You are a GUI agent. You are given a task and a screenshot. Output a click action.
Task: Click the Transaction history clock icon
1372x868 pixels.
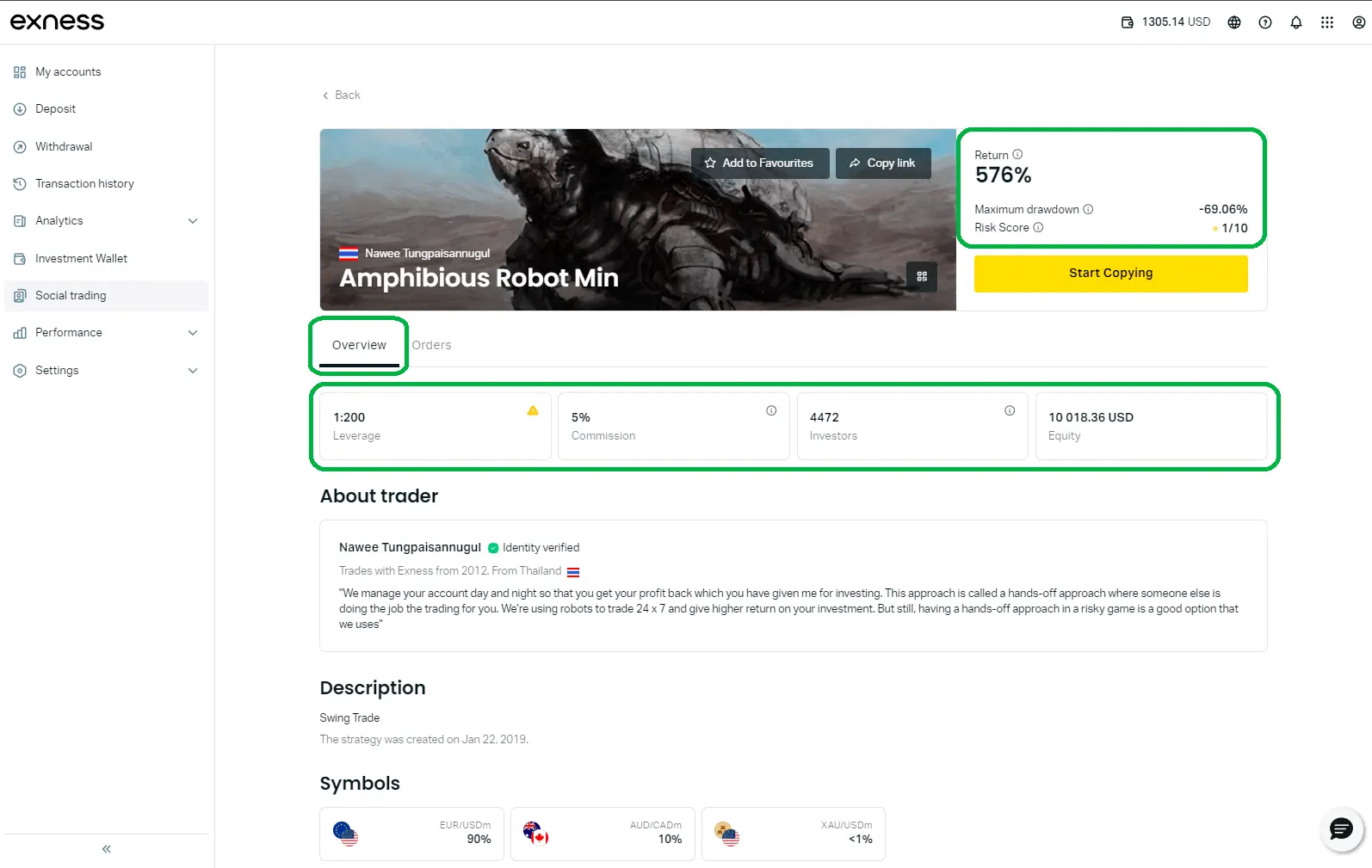(x=20, y=184)
